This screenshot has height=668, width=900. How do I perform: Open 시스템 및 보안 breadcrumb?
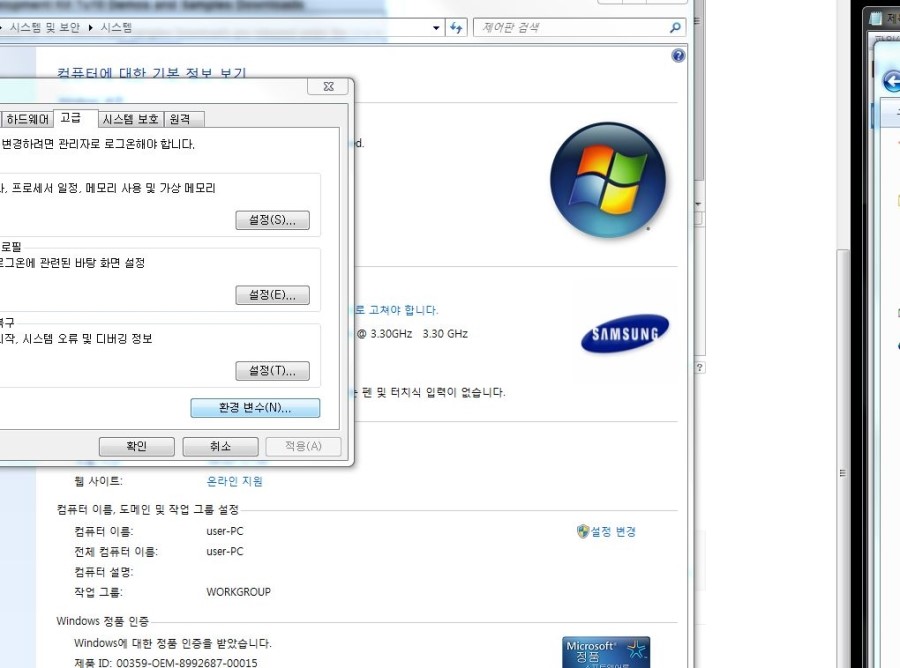(x=45, y=28)
